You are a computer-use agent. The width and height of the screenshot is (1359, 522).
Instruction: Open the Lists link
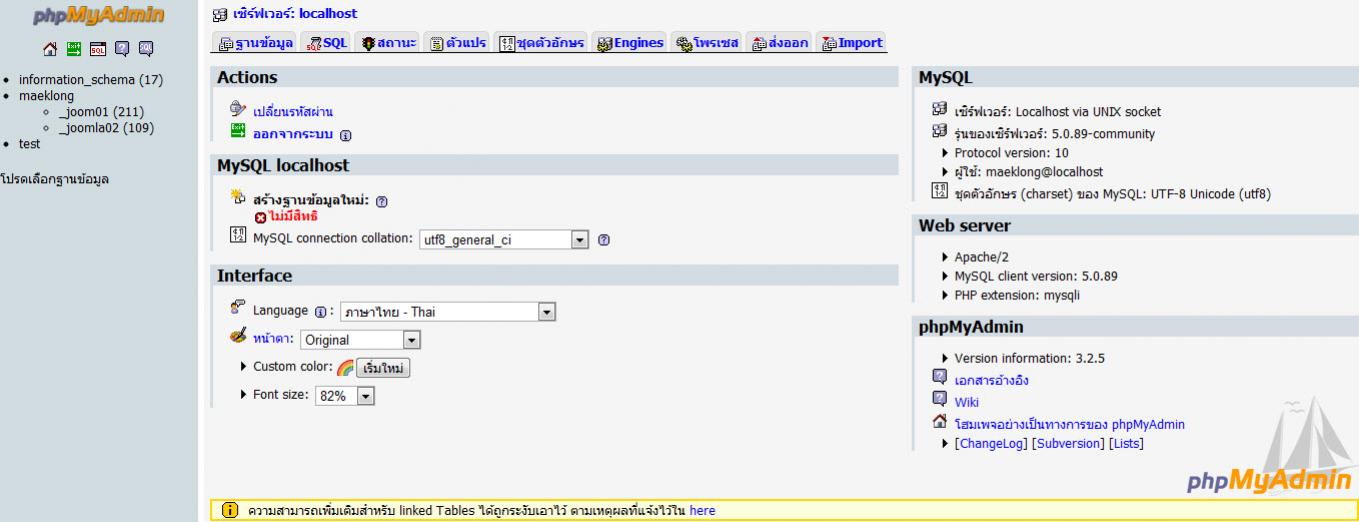coord(1126,443)
